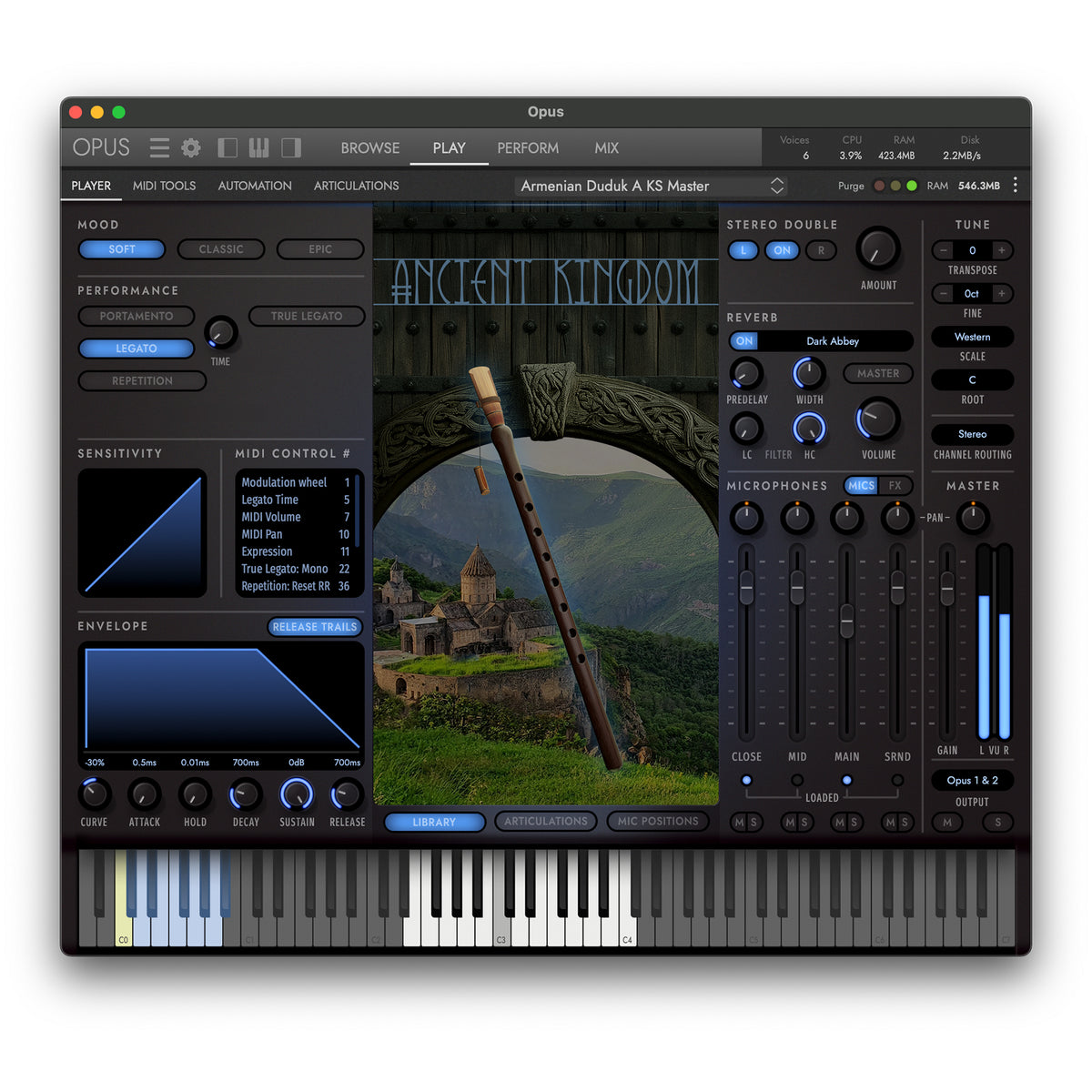The image size is (1092, 1092).
Task: Open the Western scale dropdown
Action: (973, 337)
